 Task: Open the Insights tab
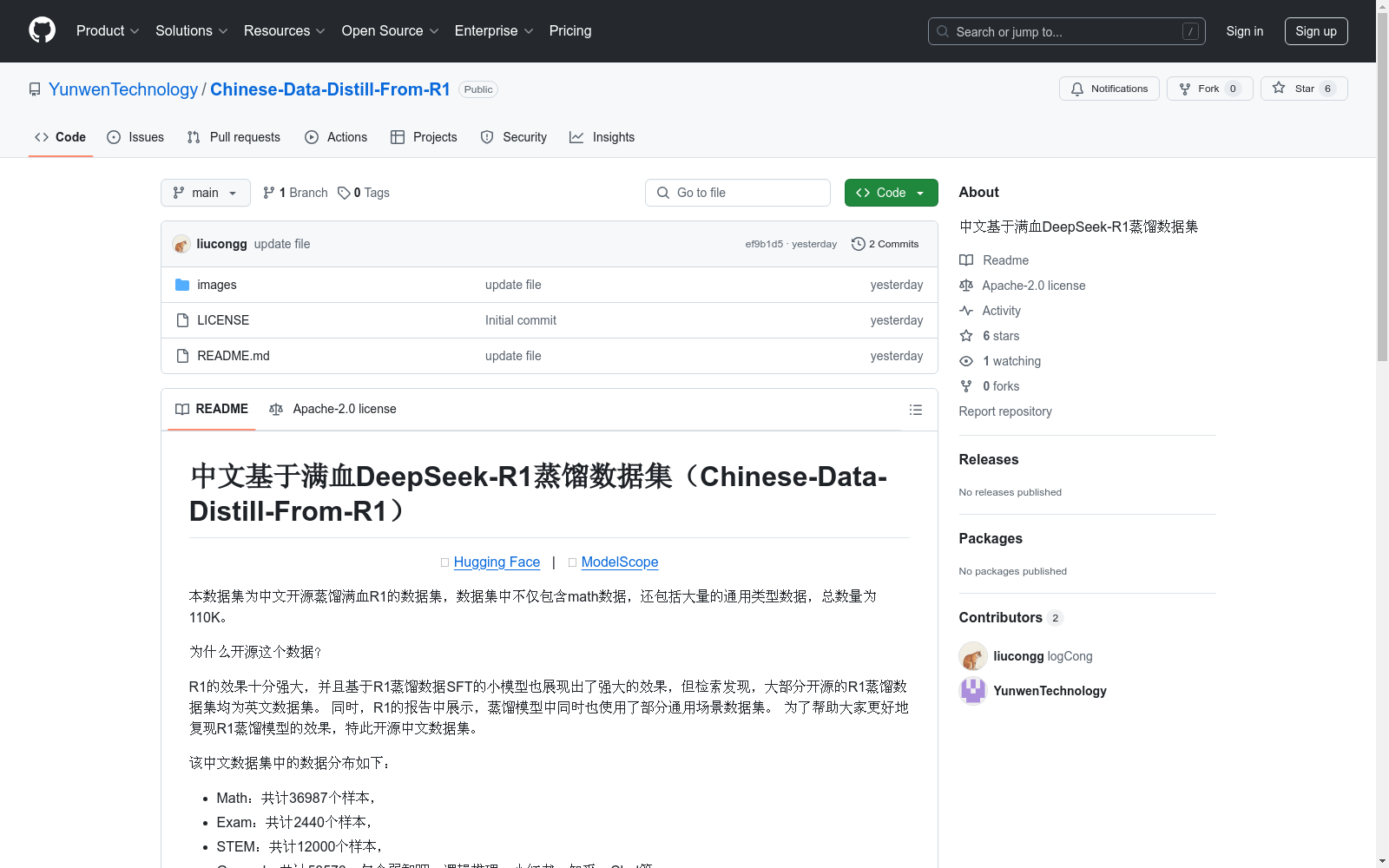(x=602, y=137)
